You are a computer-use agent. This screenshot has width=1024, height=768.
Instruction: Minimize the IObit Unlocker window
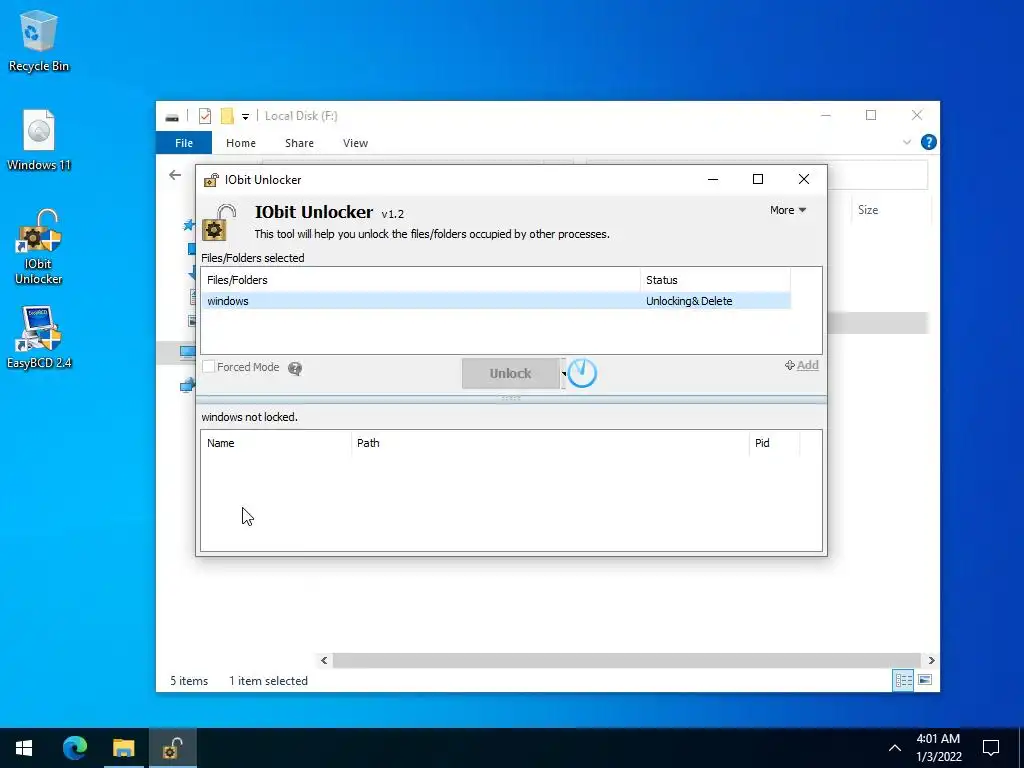713,180
